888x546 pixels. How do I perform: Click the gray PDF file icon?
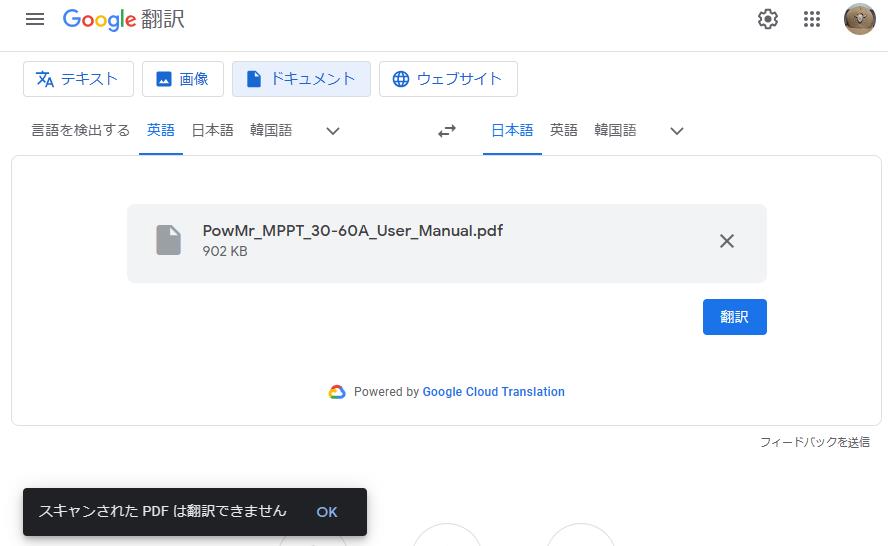(x=168, y=240)
